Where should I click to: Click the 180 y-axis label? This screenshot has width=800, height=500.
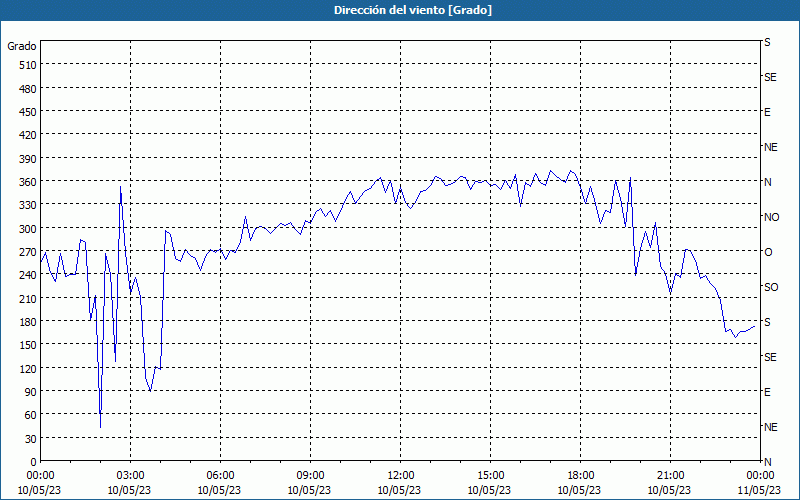click(28, 322)
